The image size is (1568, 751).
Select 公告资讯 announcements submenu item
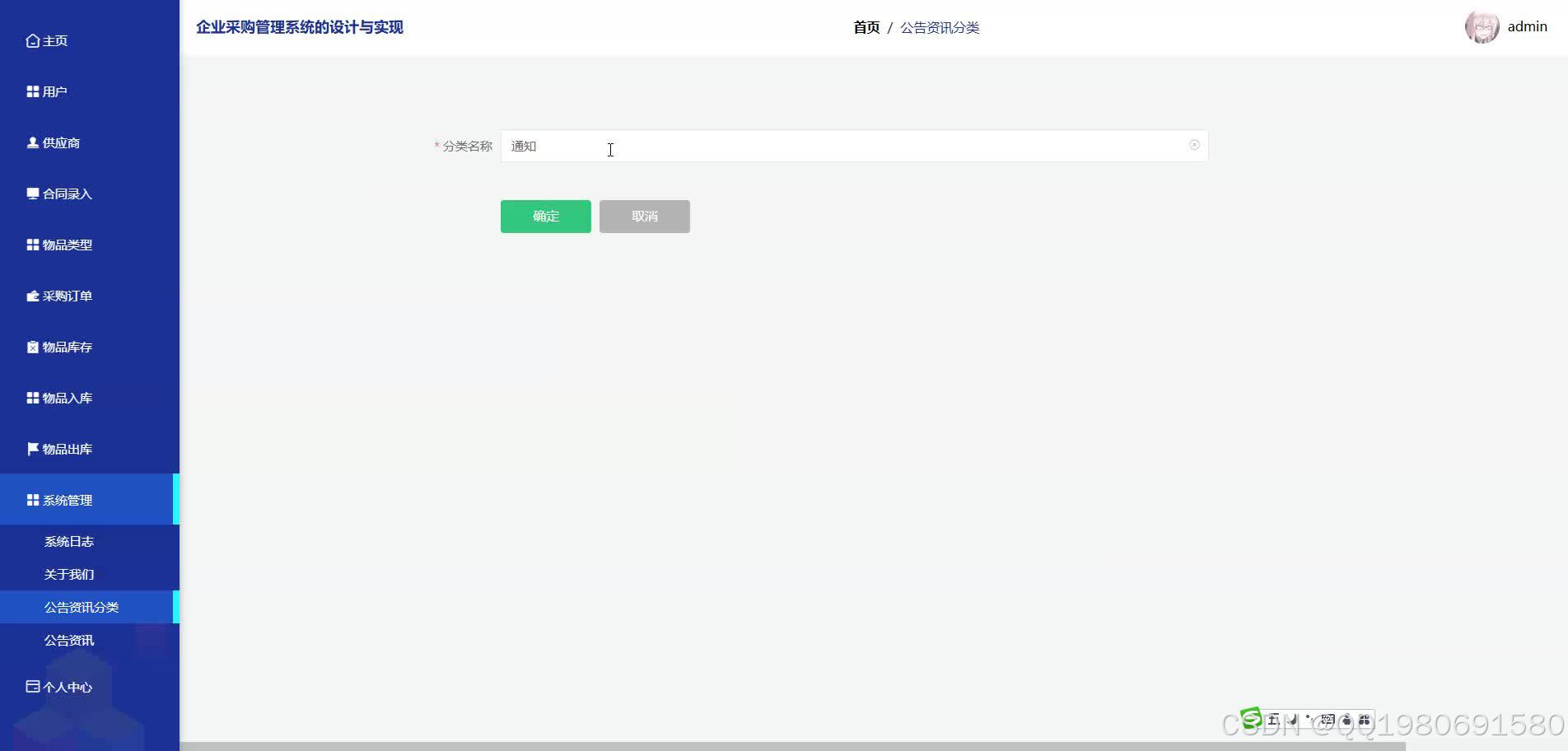click(69, 640)
